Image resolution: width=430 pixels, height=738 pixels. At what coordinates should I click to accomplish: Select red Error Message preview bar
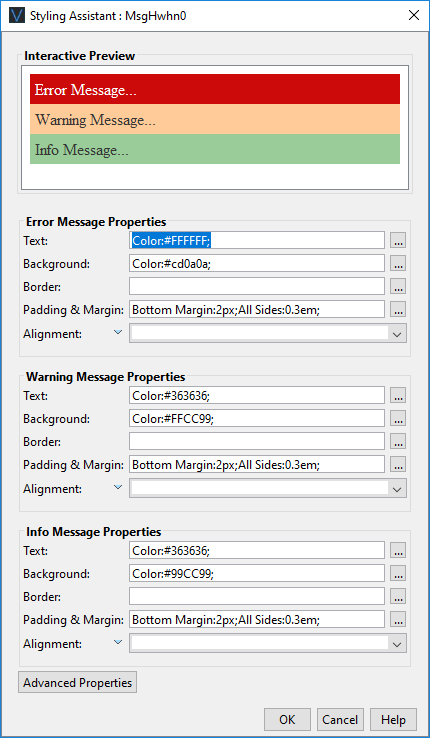click(215, 89)
